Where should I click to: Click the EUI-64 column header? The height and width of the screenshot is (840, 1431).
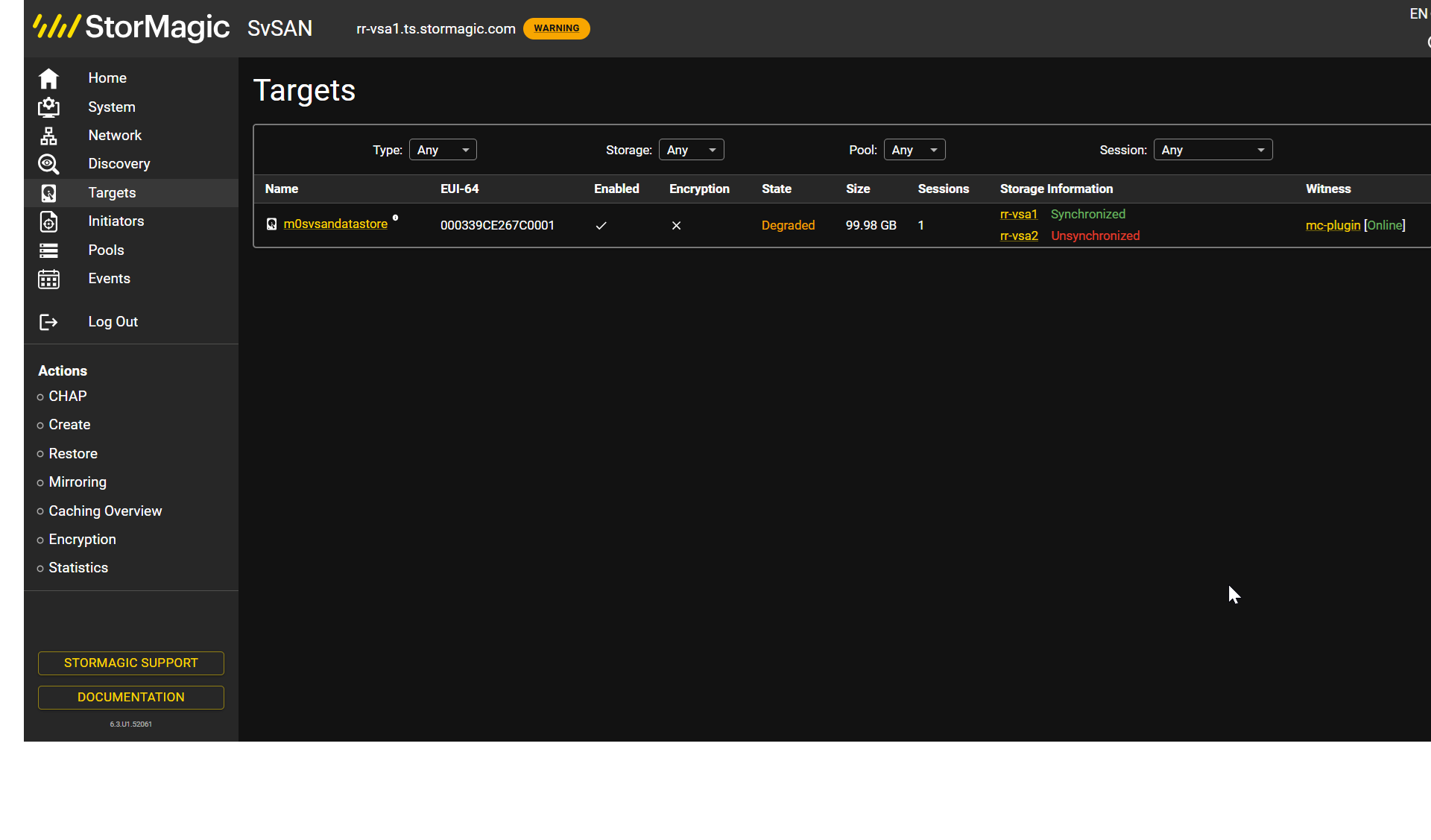(460, 189)
